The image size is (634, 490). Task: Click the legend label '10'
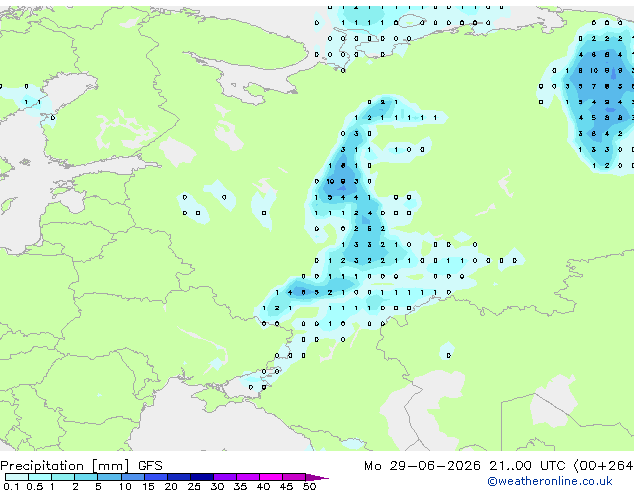(125, 486)
